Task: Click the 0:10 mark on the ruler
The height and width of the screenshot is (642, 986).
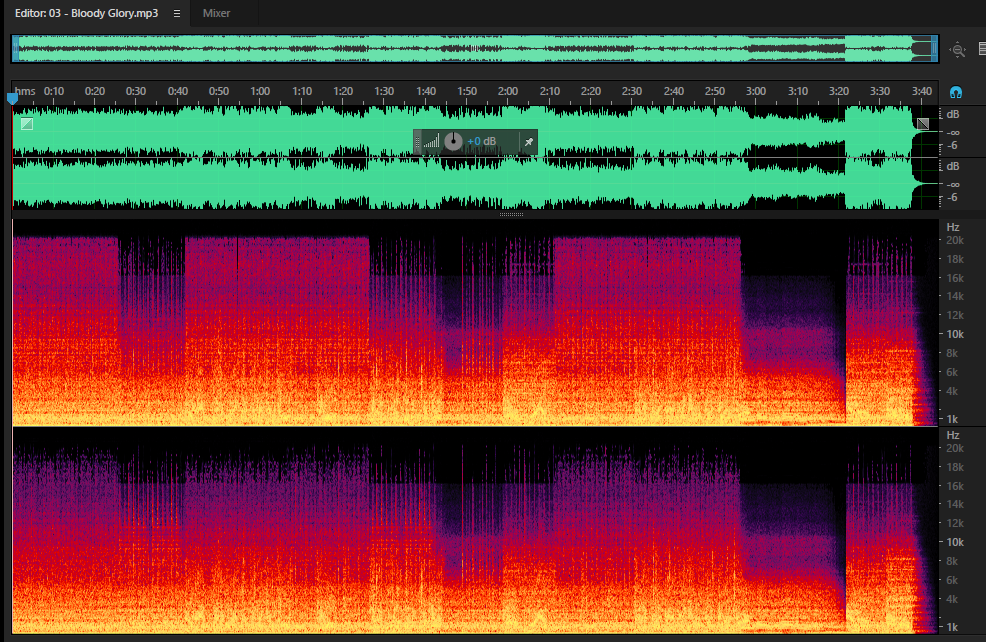Action: [54, 91]
